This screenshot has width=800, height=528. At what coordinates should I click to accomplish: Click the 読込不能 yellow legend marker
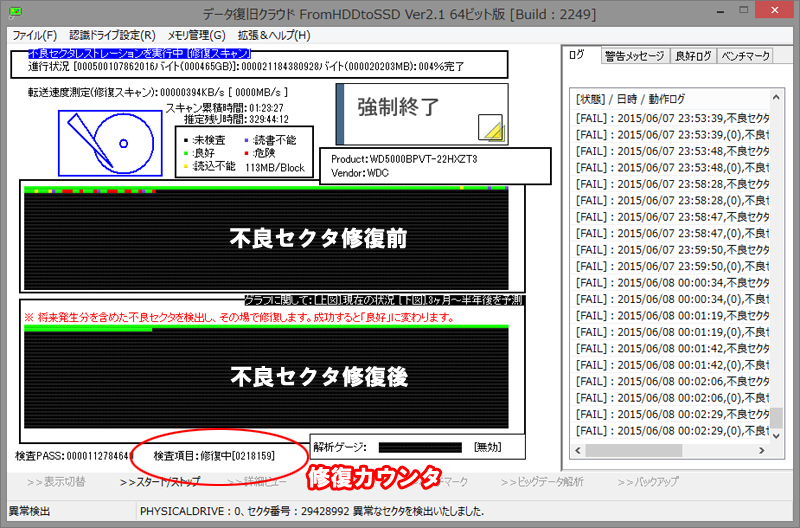(186, 167)
